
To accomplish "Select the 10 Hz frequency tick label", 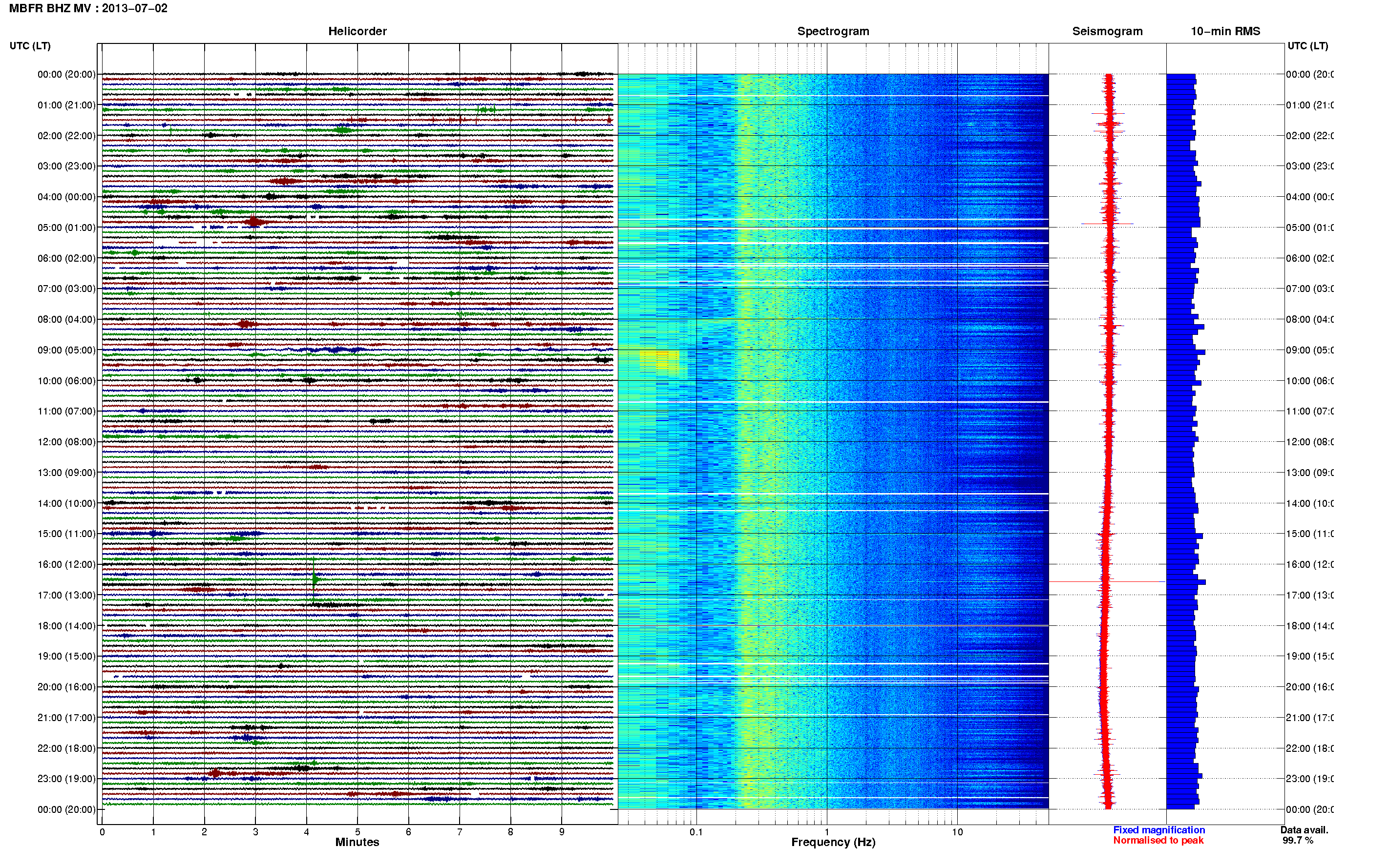I will coord(957,832).
